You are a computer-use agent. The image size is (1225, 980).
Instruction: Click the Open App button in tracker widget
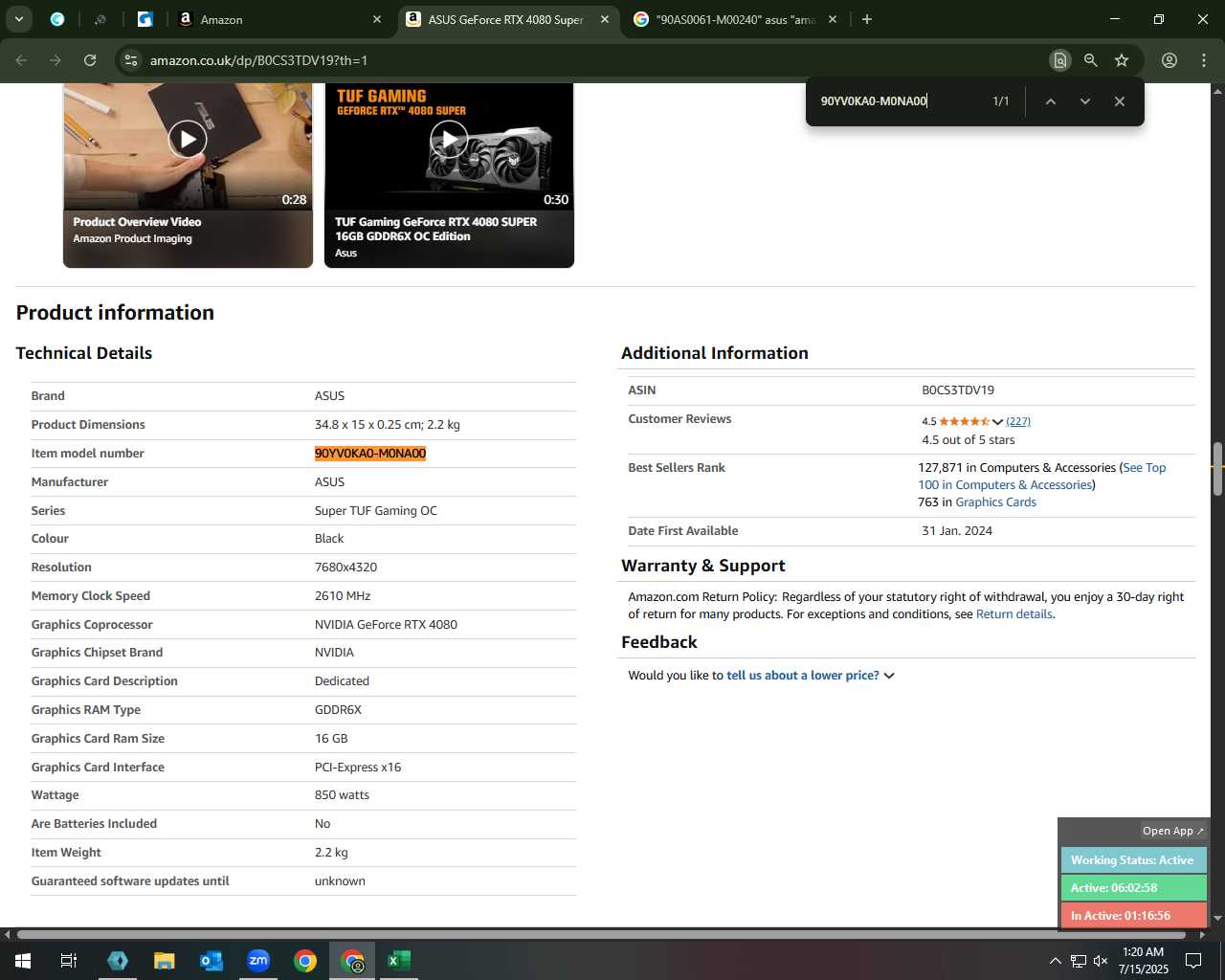coord(1172,831)
